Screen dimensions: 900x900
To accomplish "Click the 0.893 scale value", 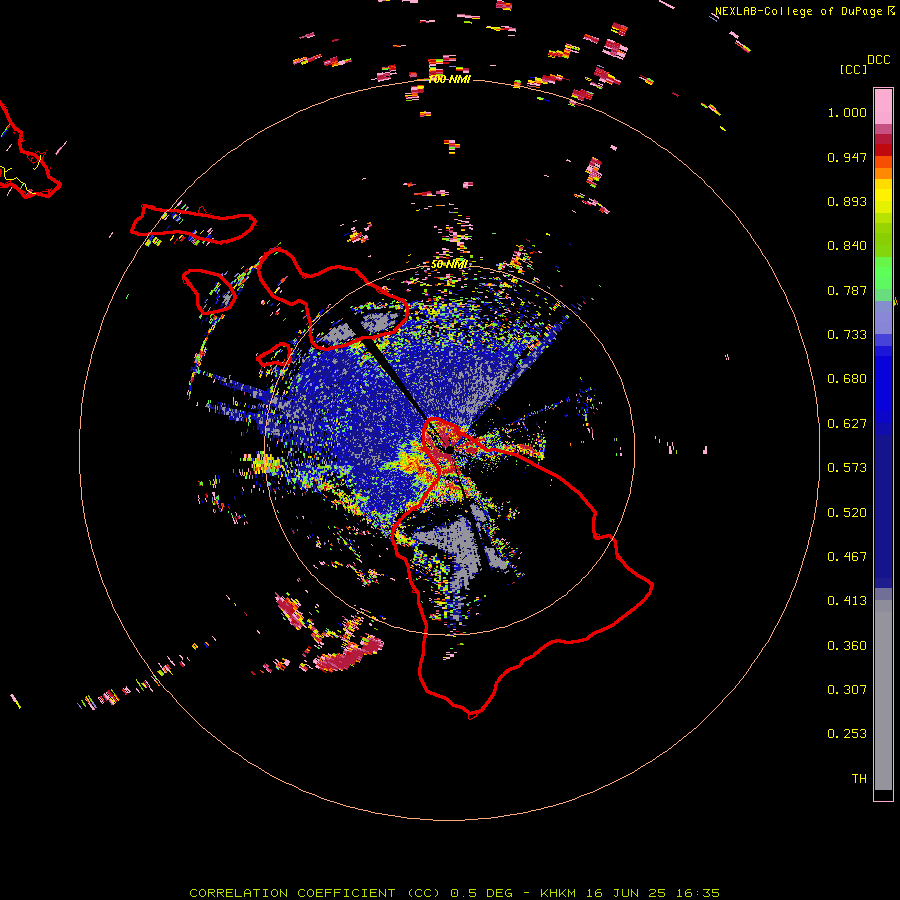I will [x=847, y=201].
